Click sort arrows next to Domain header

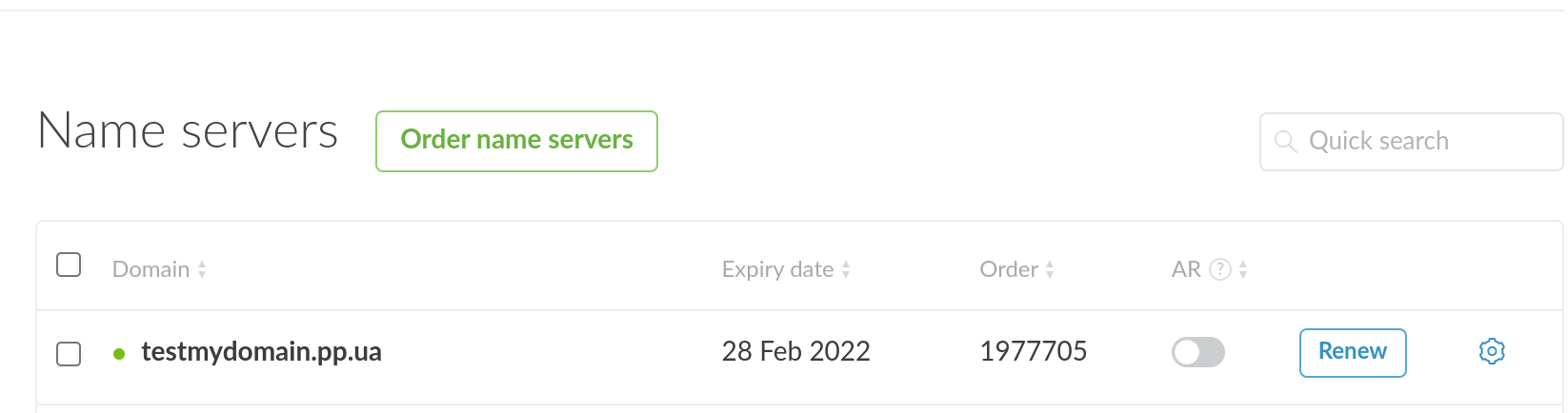point(202,270)
